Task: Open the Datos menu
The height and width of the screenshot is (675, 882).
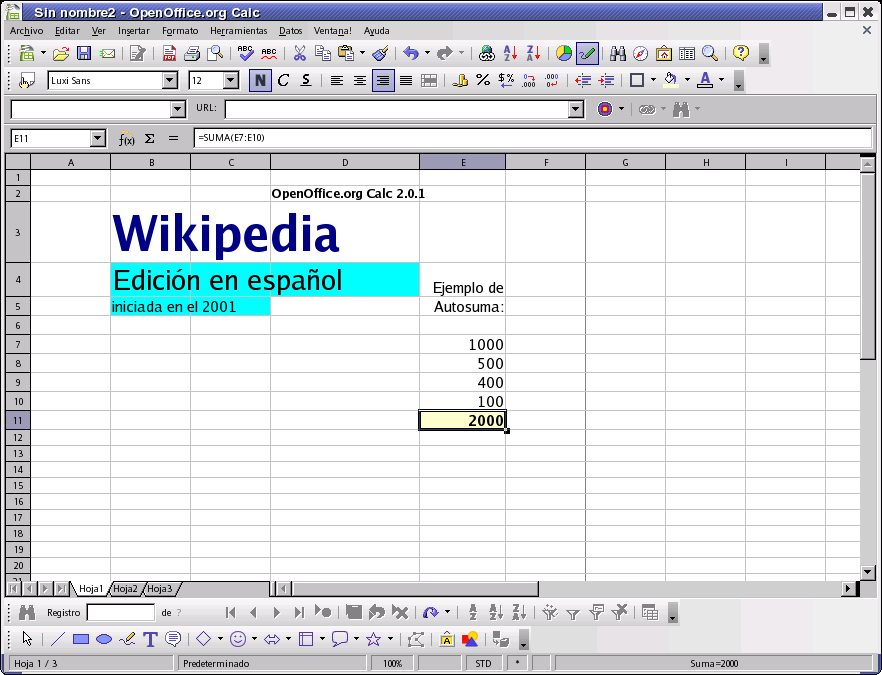Action: point(291,31)
